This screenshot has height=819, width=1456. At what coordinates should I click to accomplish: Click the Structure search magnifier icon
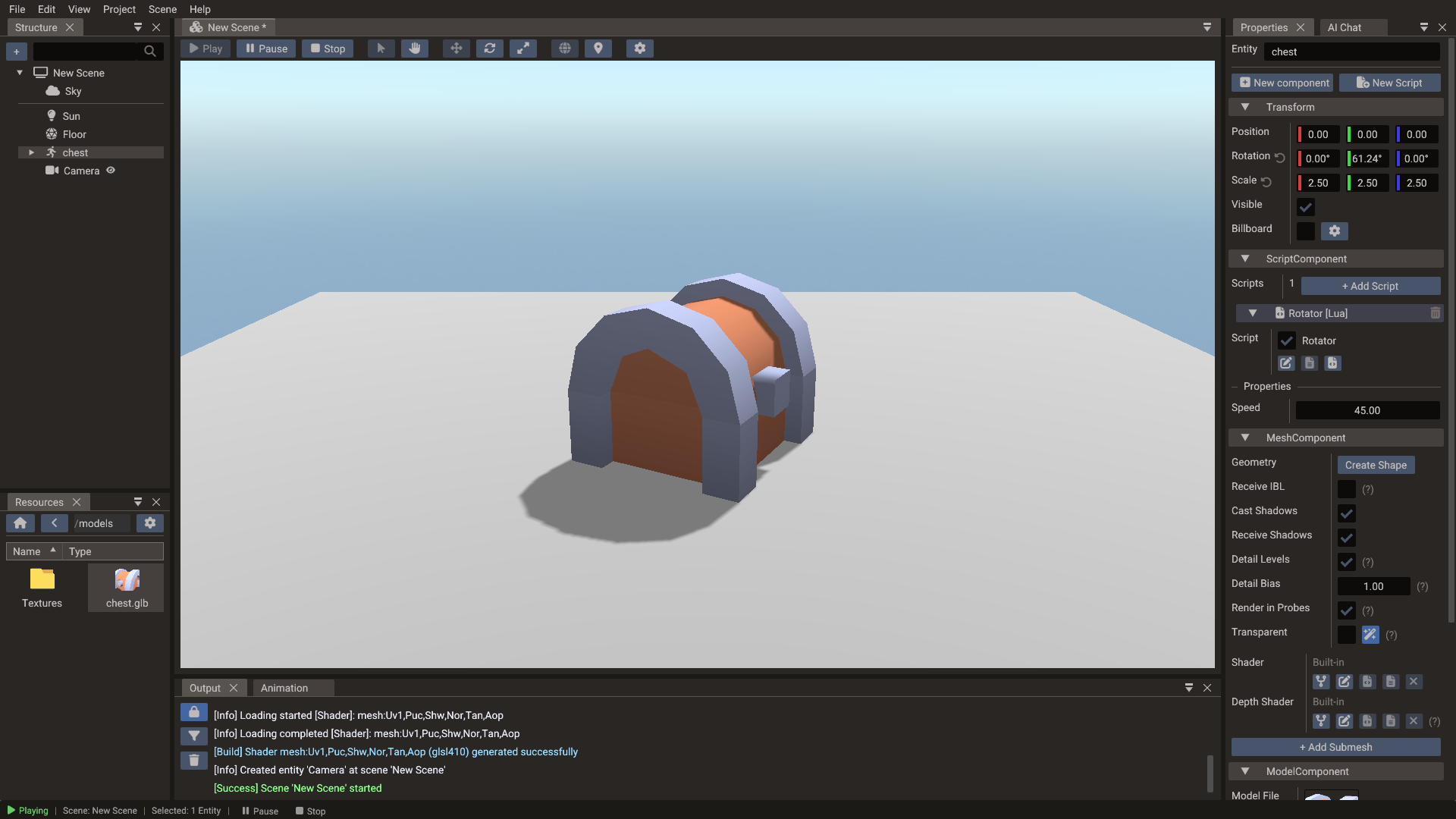[150, 52]
